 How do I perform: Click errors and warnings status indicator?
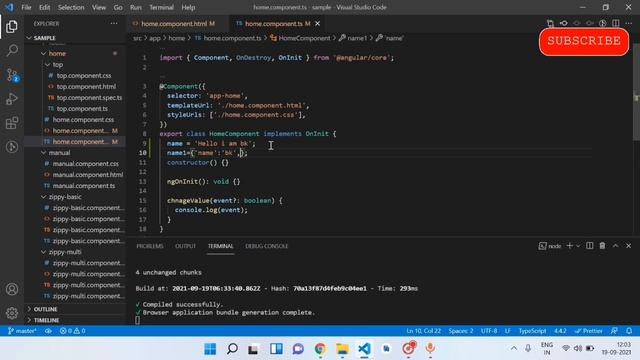click(73, 331)
